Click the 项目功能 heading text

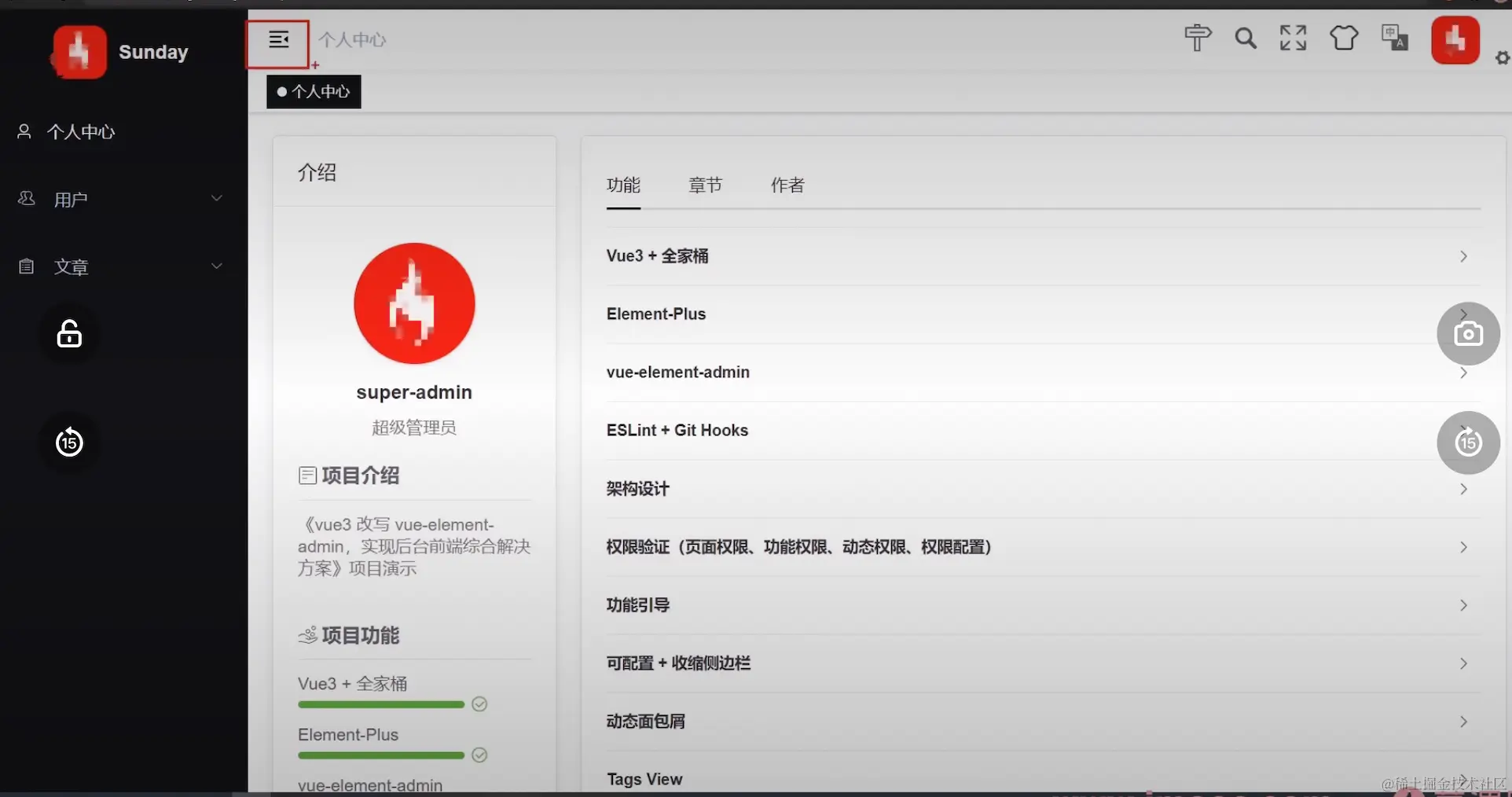pos(361,635)
